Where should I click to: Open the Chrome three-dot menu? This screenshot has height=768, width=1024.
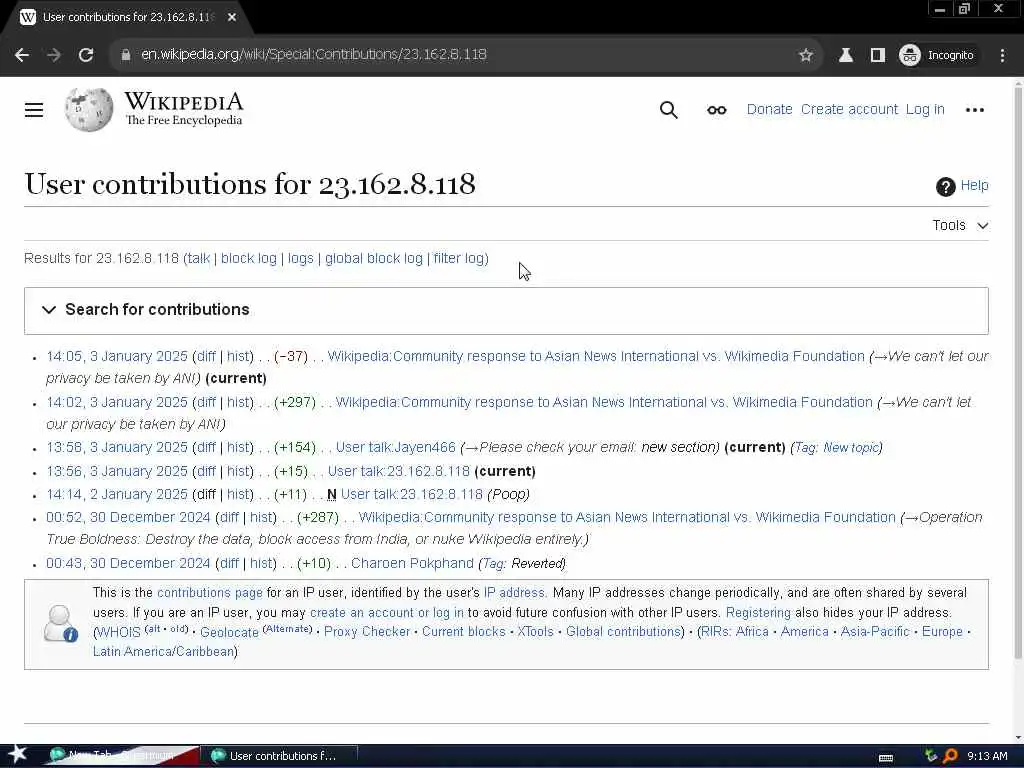coord(1002,55)
